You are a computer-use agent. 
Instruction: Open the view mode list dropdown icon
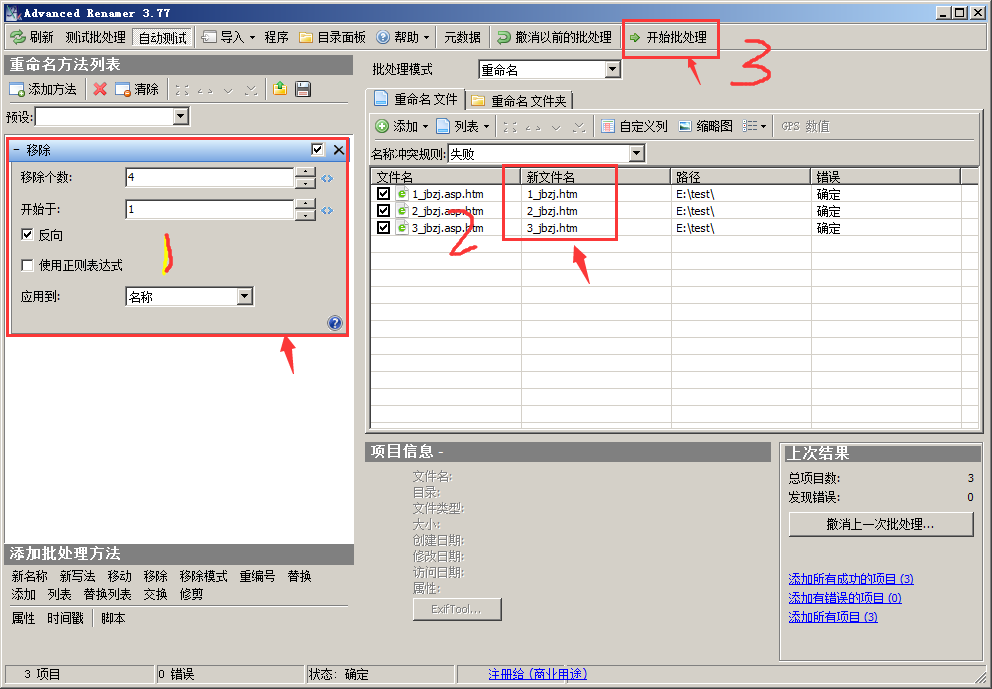pos(754,127)
